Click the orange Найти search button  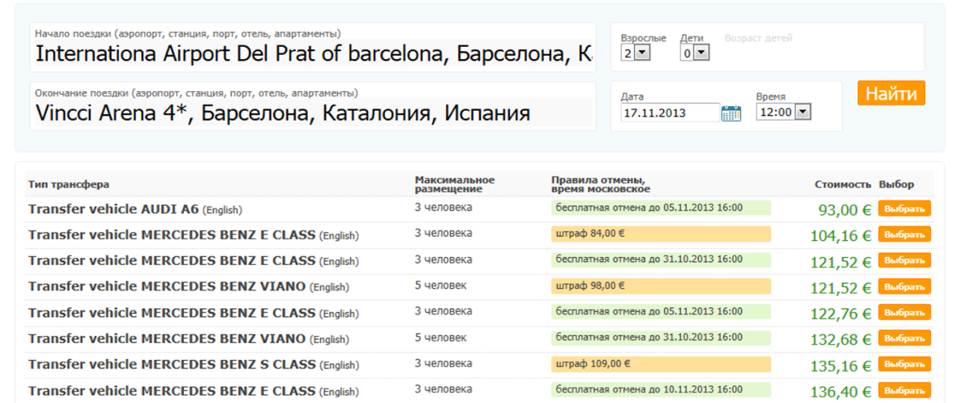click(x=891, y=93)
